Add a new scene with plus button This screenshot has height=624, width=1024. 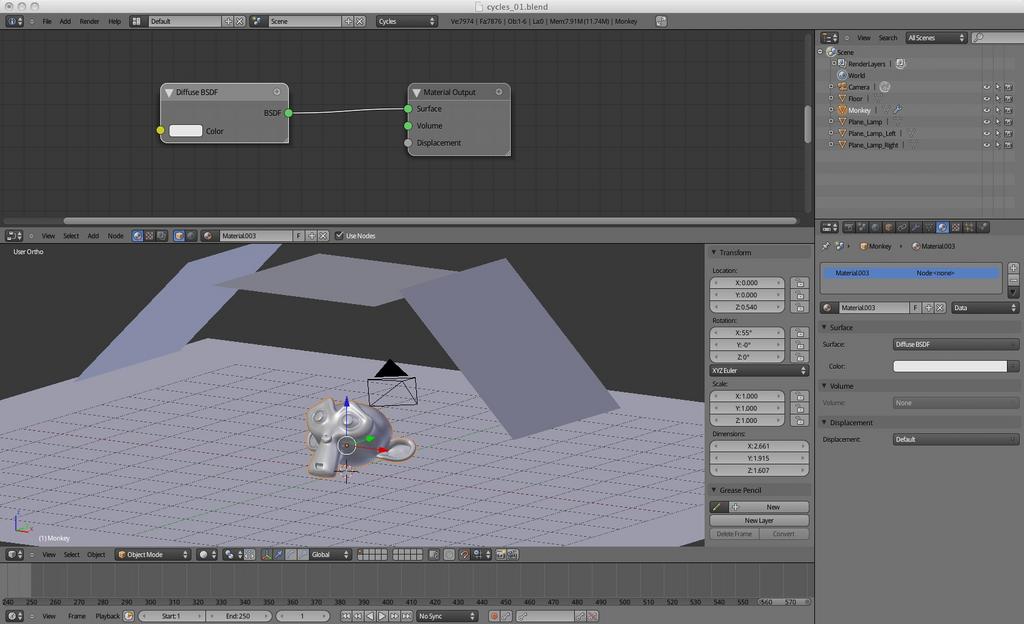click(348, 22)
